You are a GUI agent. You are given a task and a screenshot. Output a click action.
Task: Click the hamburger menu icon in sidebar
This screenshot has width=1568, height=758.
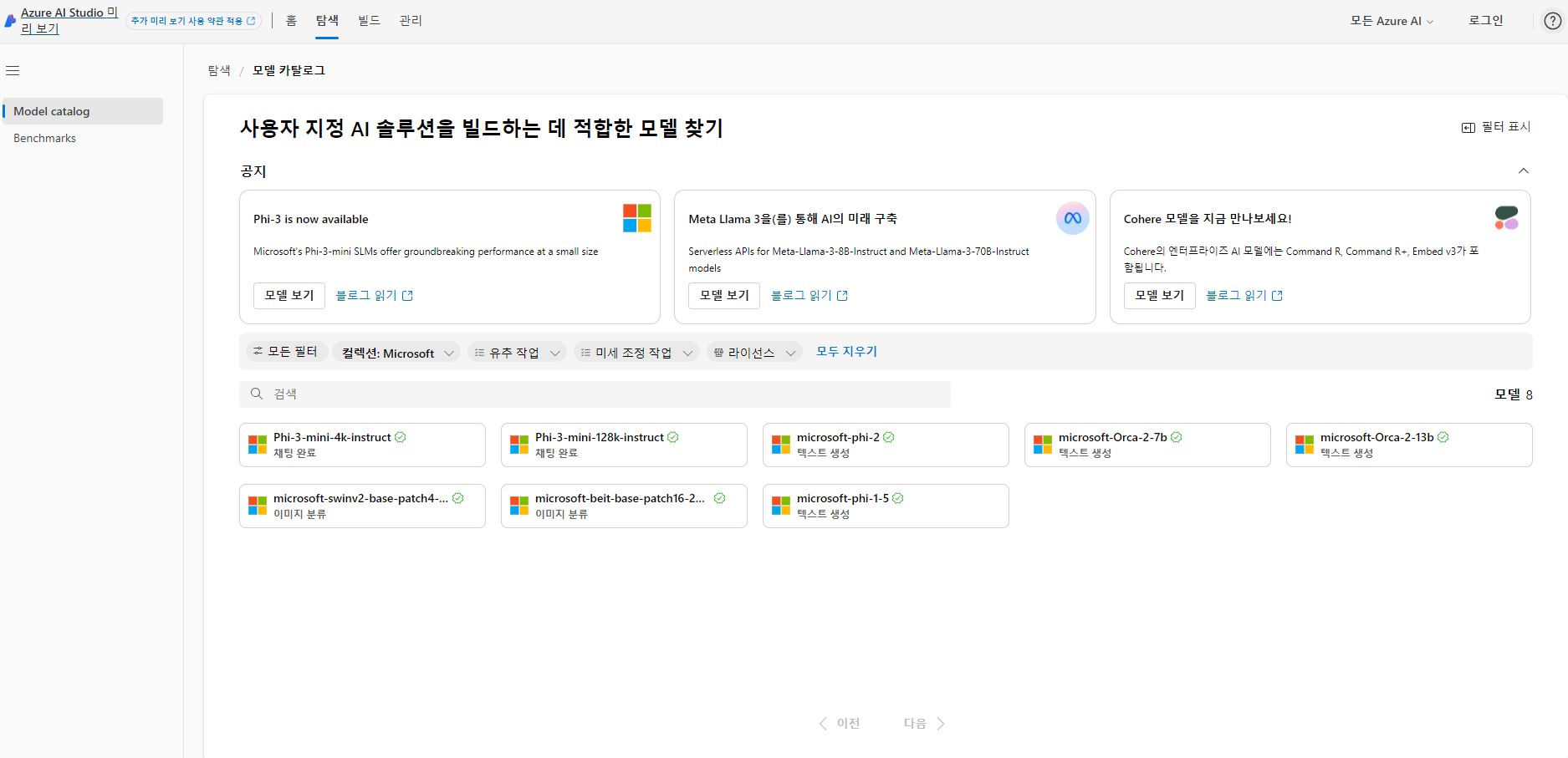[x=13, y=71]
